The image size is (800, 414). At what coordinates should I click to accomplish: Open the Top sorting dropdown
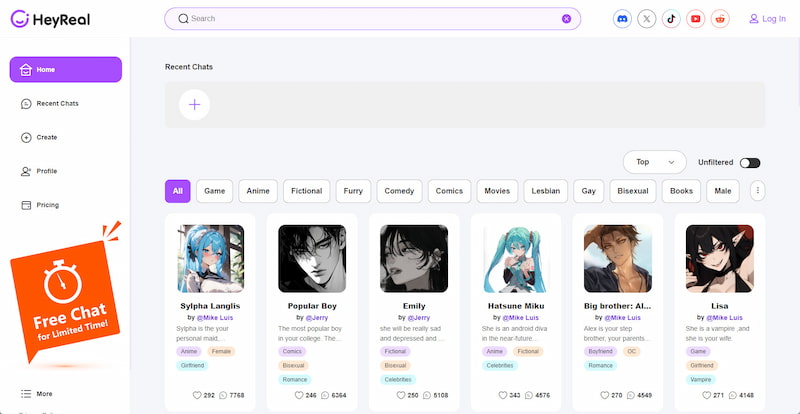(x=656, y=162)
